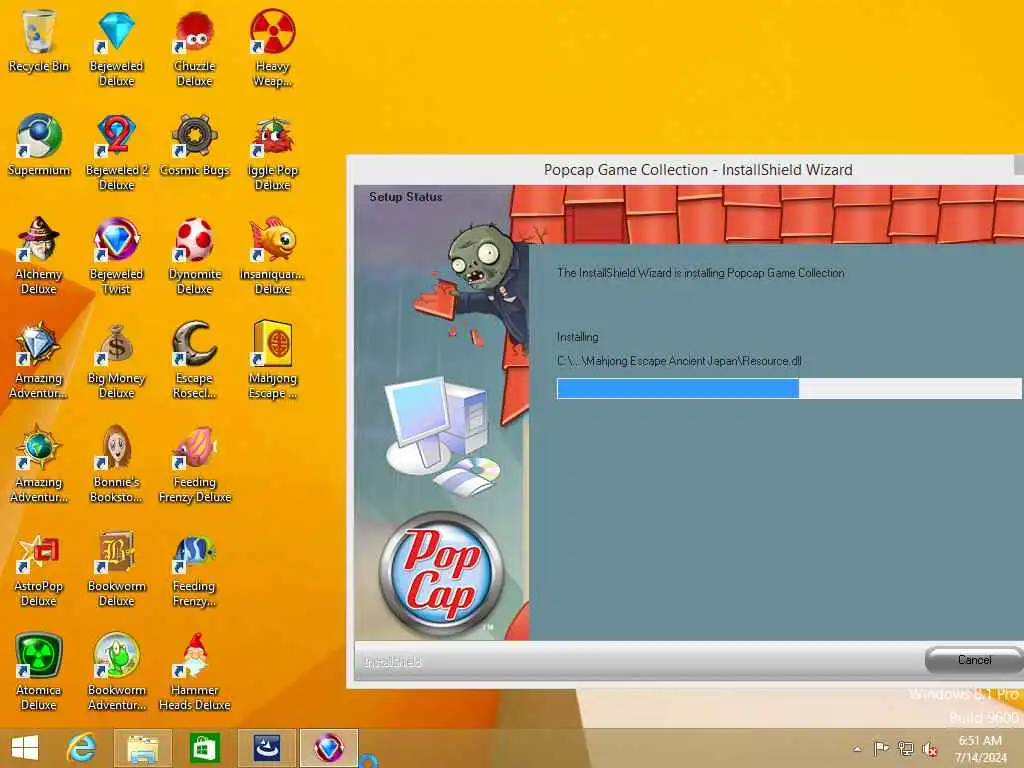Image resolution: width=1024 pixels, height=768 pixels.
Task: Click the Bejeweled Twist shortcut
Action: click(116, 255)
